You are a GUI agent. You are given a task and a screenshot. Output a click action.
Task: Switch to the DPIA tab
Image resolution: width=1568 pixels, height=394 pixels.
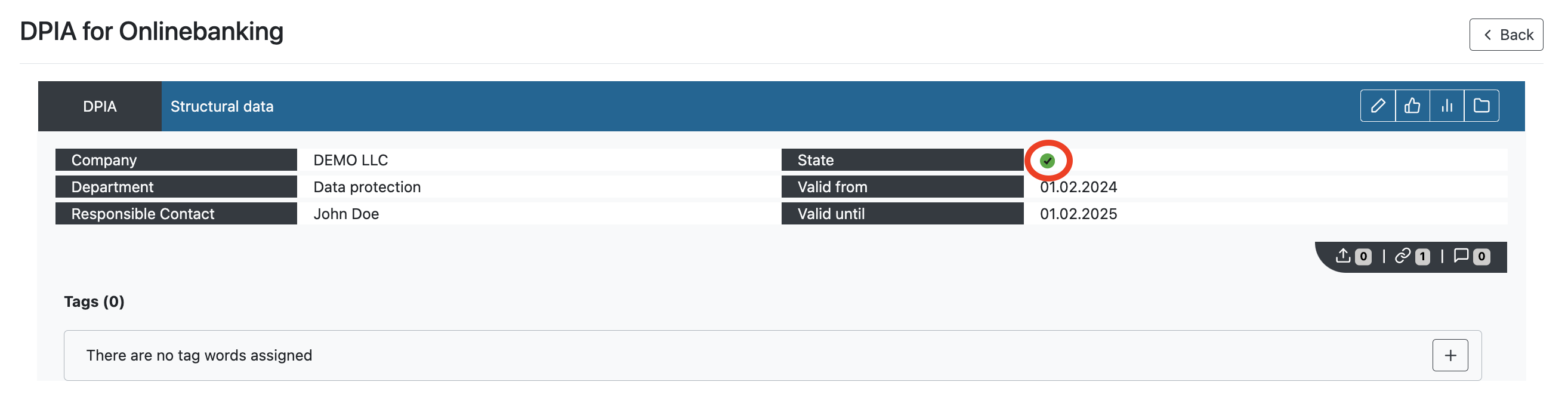(100, 106)
